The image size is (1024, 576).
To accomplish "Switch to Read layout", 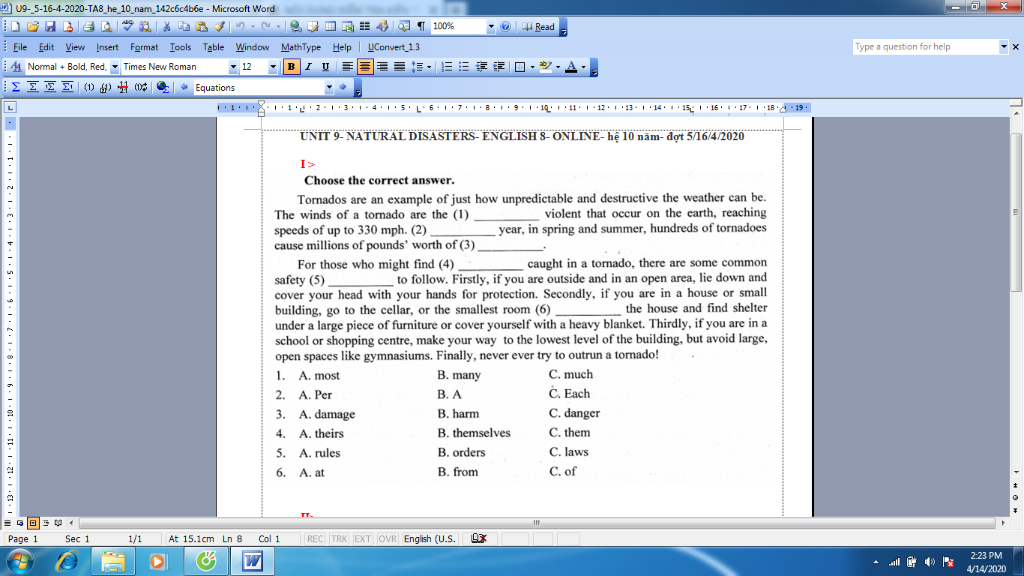I will pyautogui.click(x=539, y=27).
